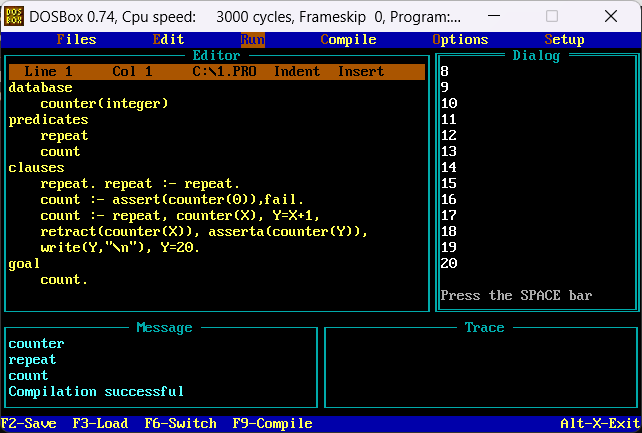Click the DOSBox icon in title bar
Screen dimensions: 642x433
[14, 16]
